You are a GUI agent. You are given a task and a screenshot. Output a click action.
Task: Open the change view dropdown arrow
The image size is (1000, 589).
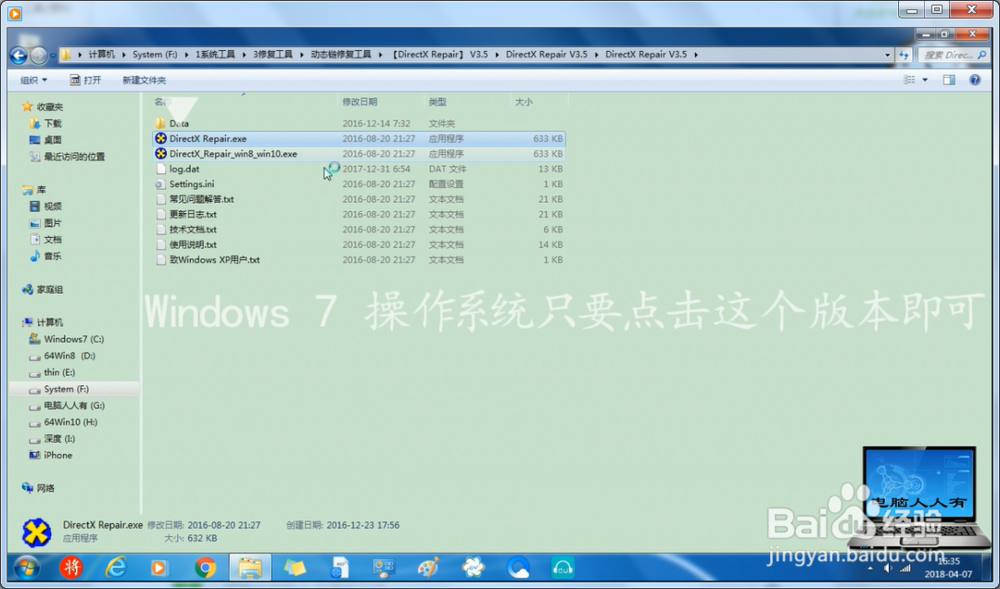click(925, 80)
